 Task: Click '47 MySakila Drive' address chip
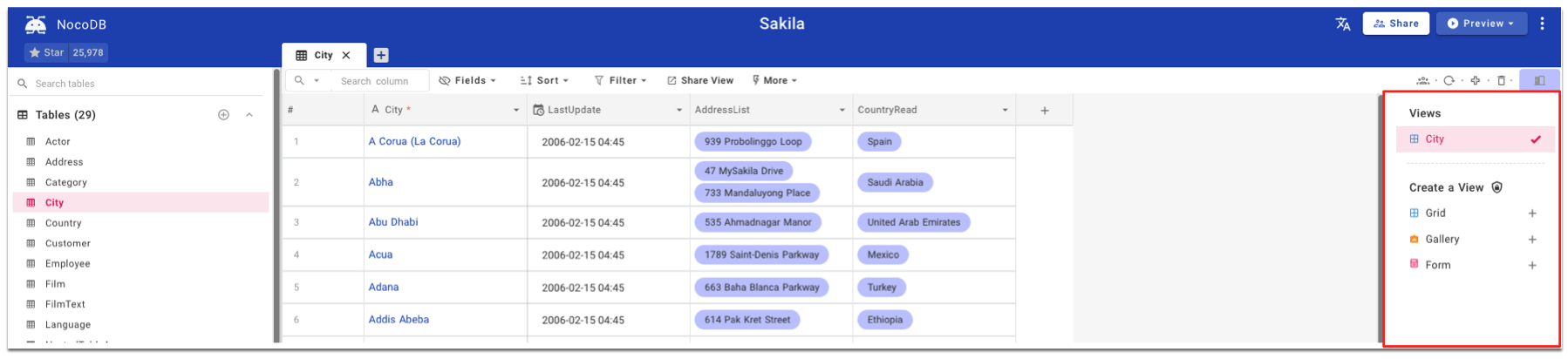(744, 171)
